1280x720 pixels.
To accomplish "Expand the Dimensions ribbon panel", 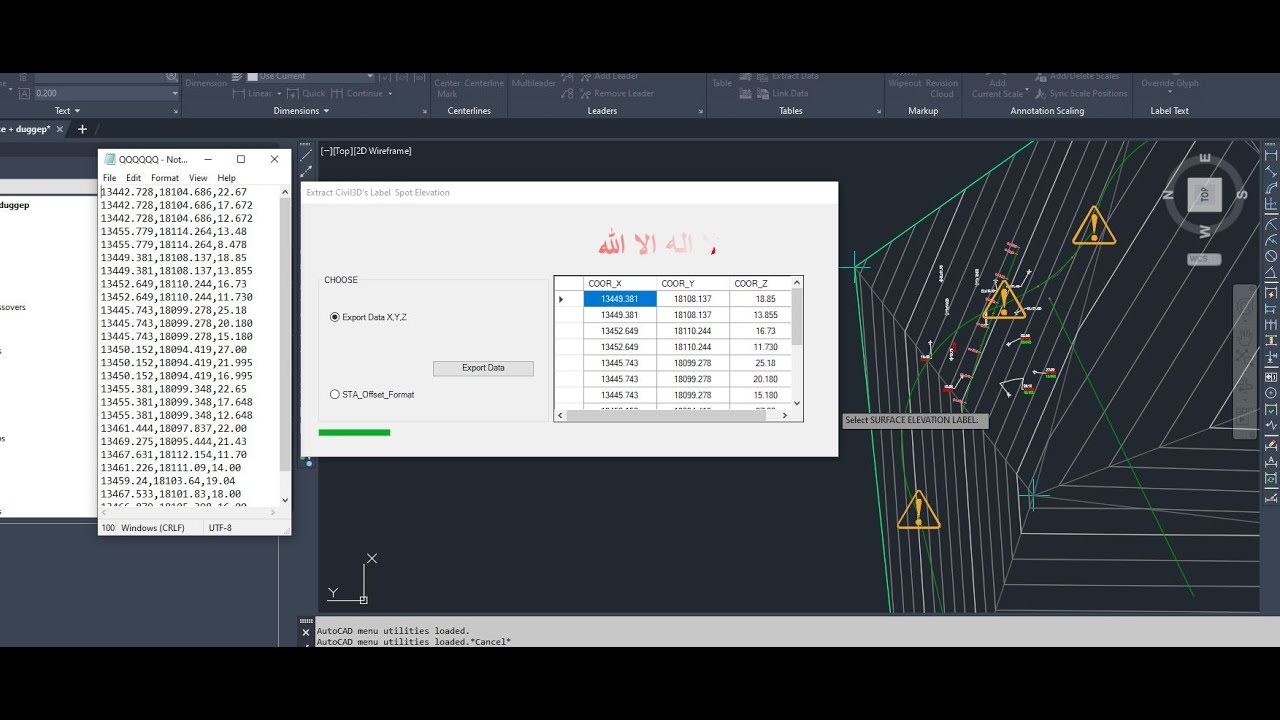I will pyautogui.click(x=301, y=111).
